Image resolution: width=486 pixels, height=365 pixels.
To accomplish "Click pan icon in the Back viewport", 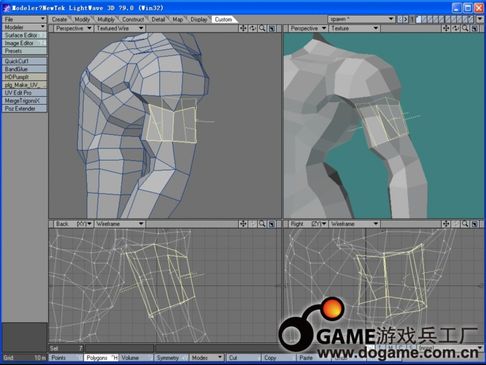I will pyautogui.click(x=243, y=224).
